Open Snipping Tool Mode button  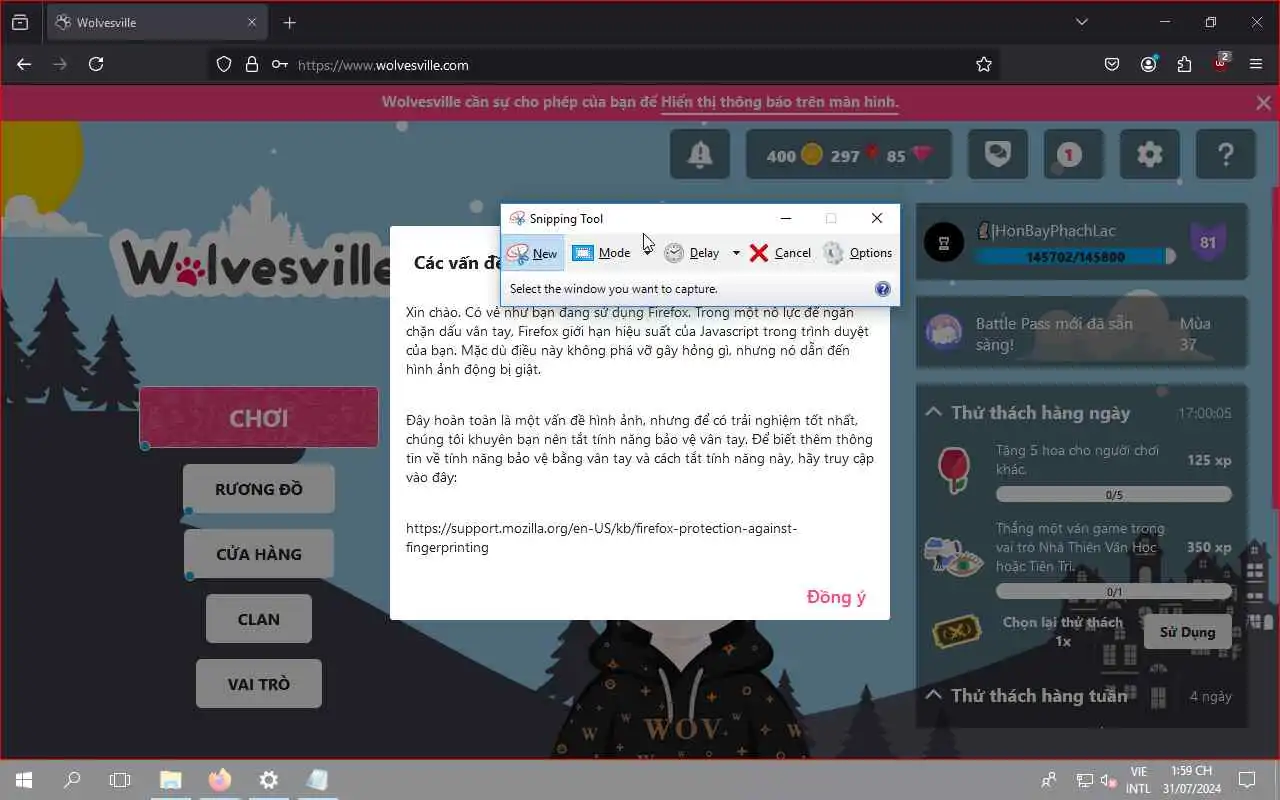[x=602, y=253]
